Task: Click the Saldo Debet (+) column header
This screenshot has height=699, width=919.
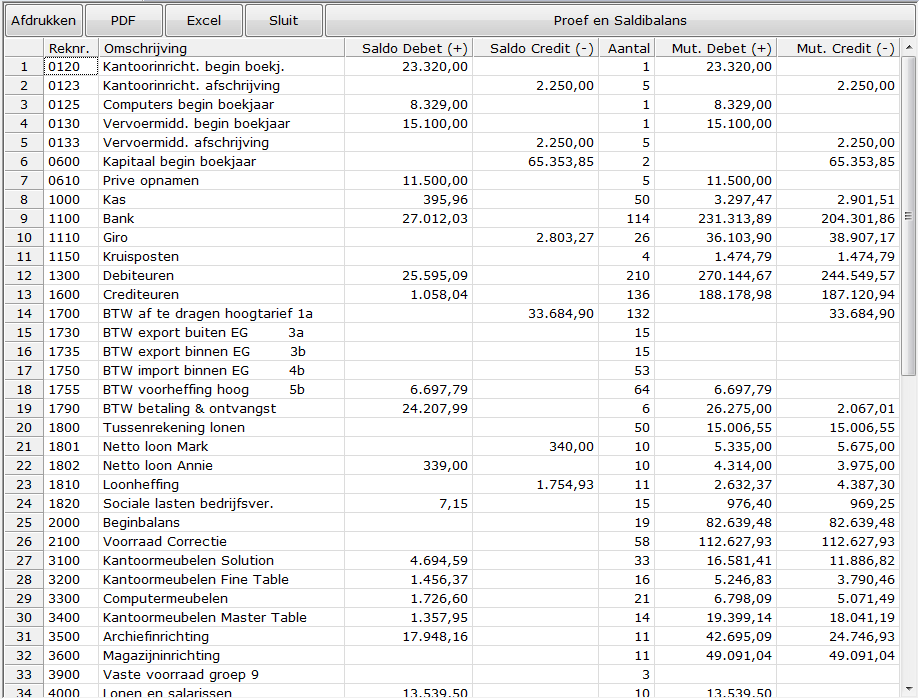Action: (408, 48)
